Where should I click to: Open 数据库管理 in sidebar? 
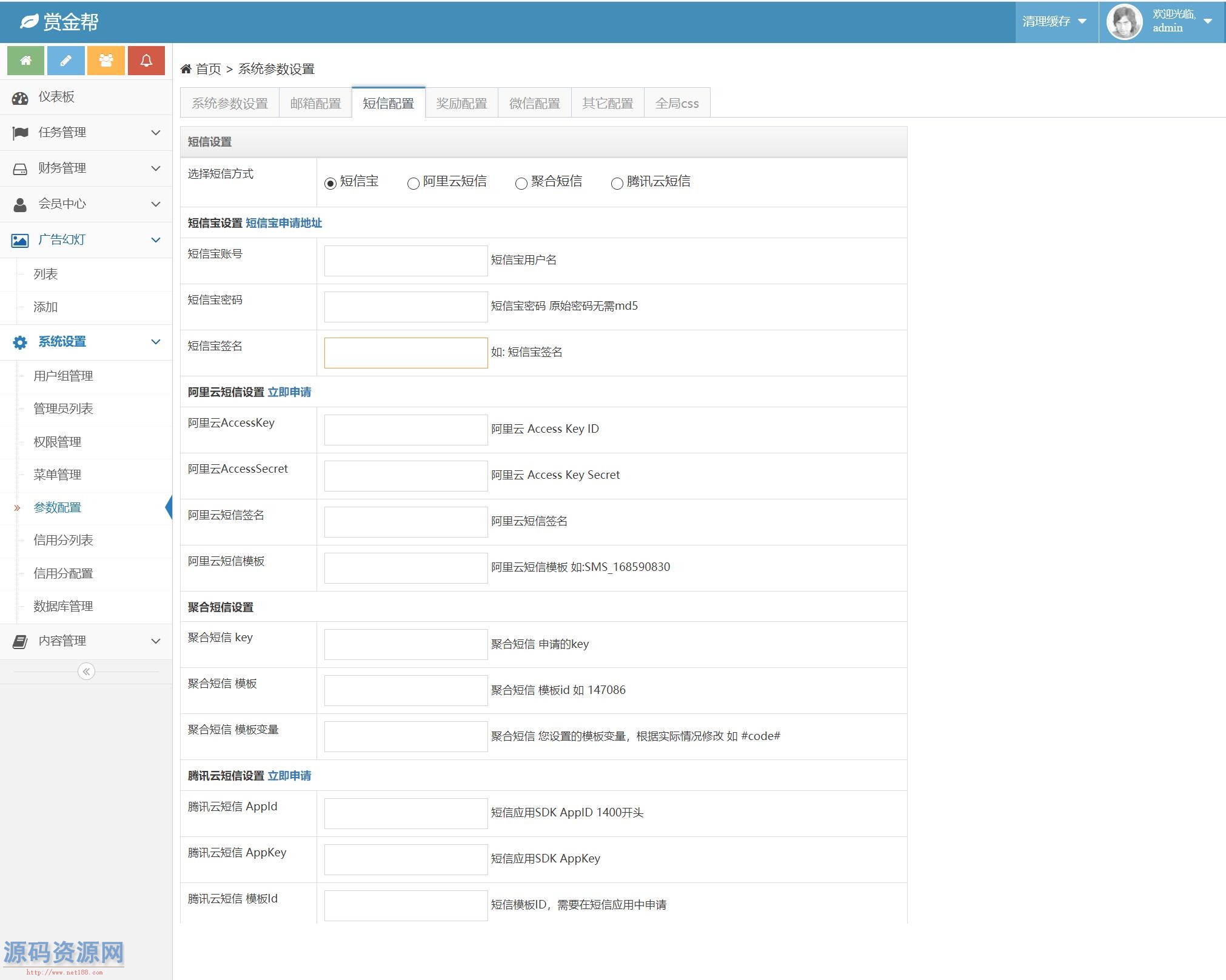[x=63, y=606]
